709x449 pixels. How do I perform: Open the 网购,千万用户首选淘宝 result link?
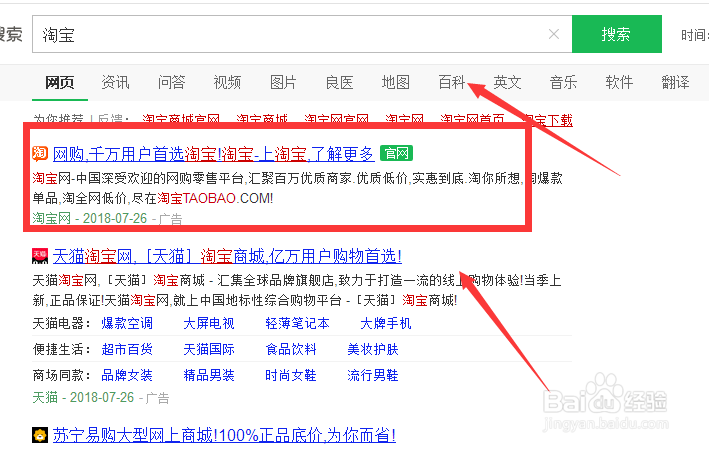tap(213, 154)
